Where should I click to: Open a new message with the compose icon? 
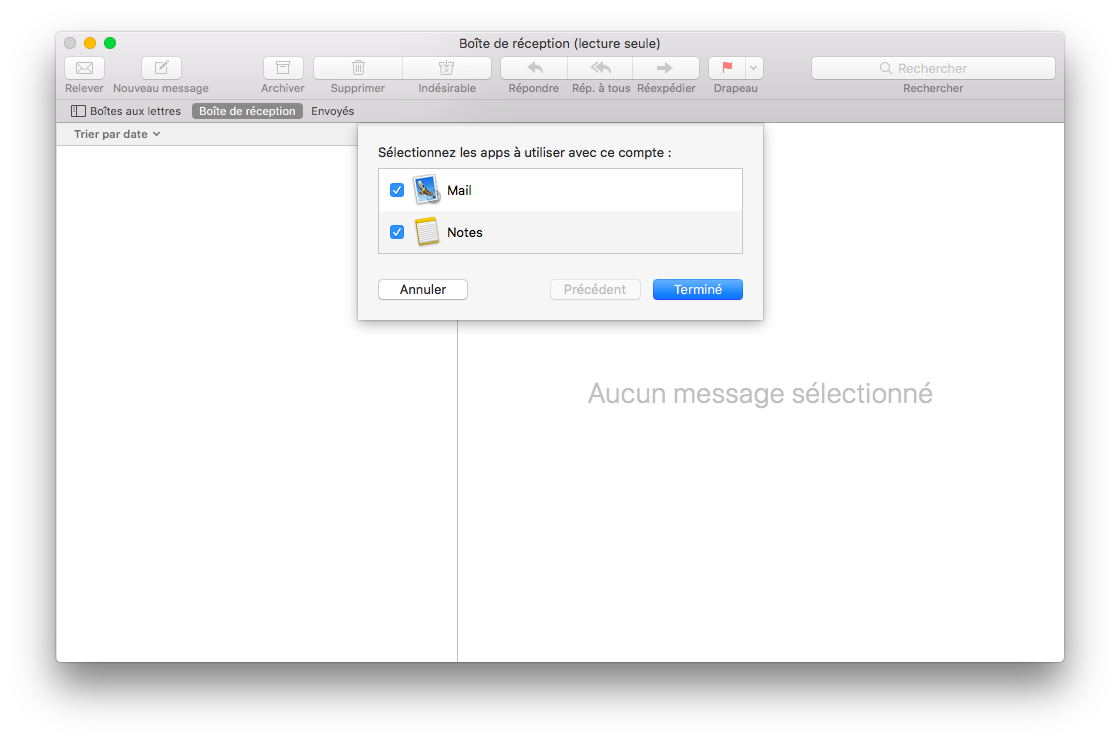161,68
